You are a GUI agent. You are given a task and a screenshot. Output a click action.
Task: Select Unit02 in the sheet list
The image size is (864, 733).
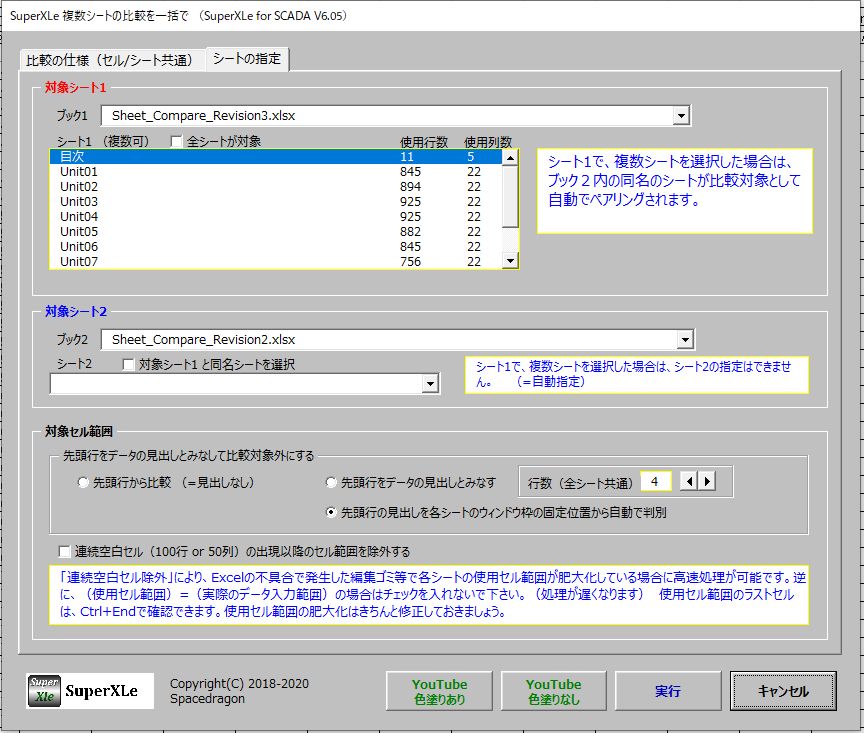tap(276, 186)
